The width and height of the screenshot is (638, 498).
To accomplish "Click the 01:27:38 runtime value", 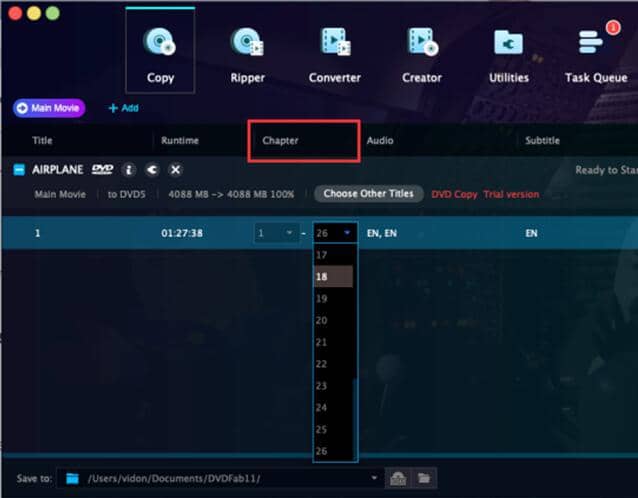I will coord(182,233).
